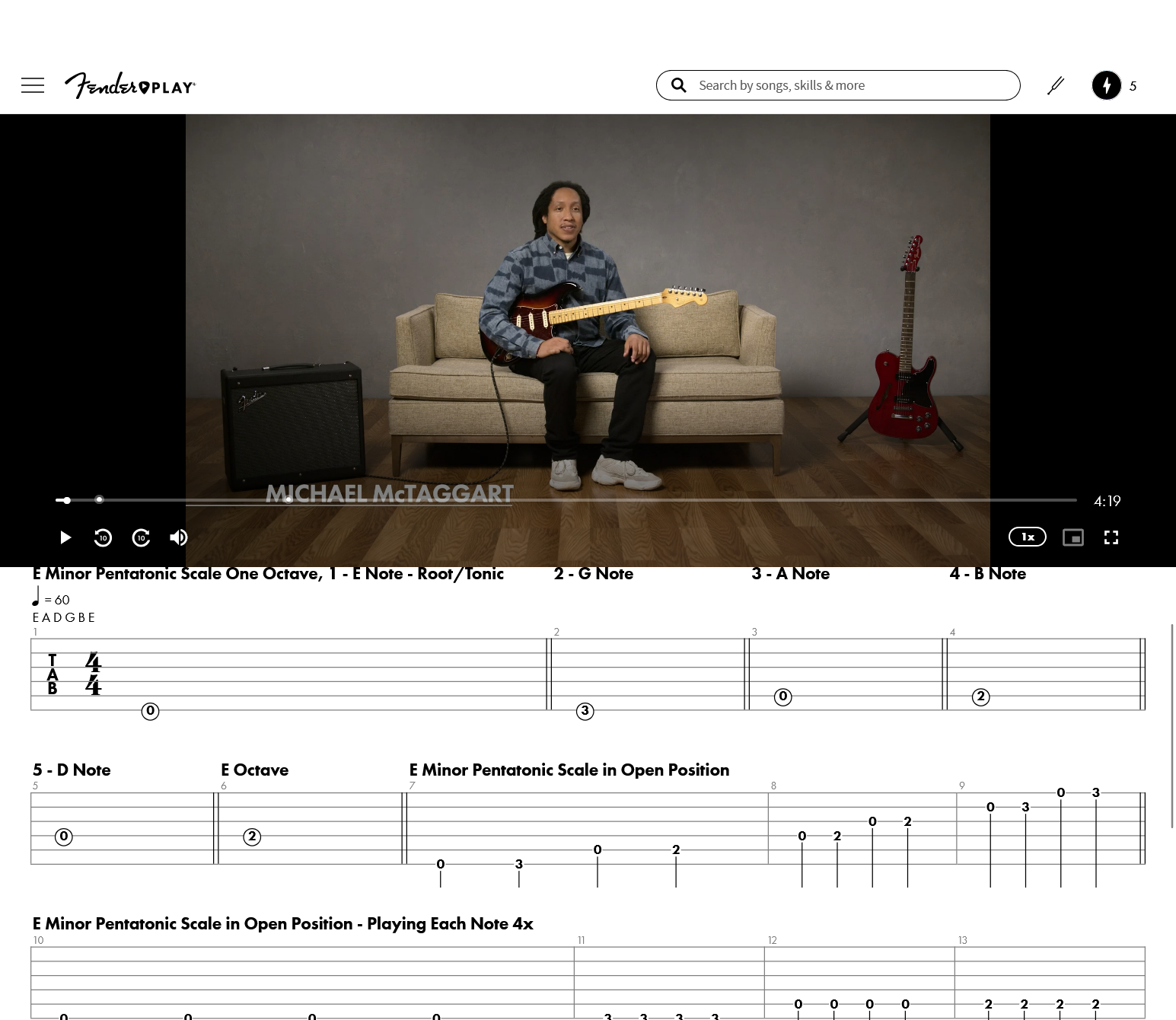Jump to third chapter marker on timeline

288,500
